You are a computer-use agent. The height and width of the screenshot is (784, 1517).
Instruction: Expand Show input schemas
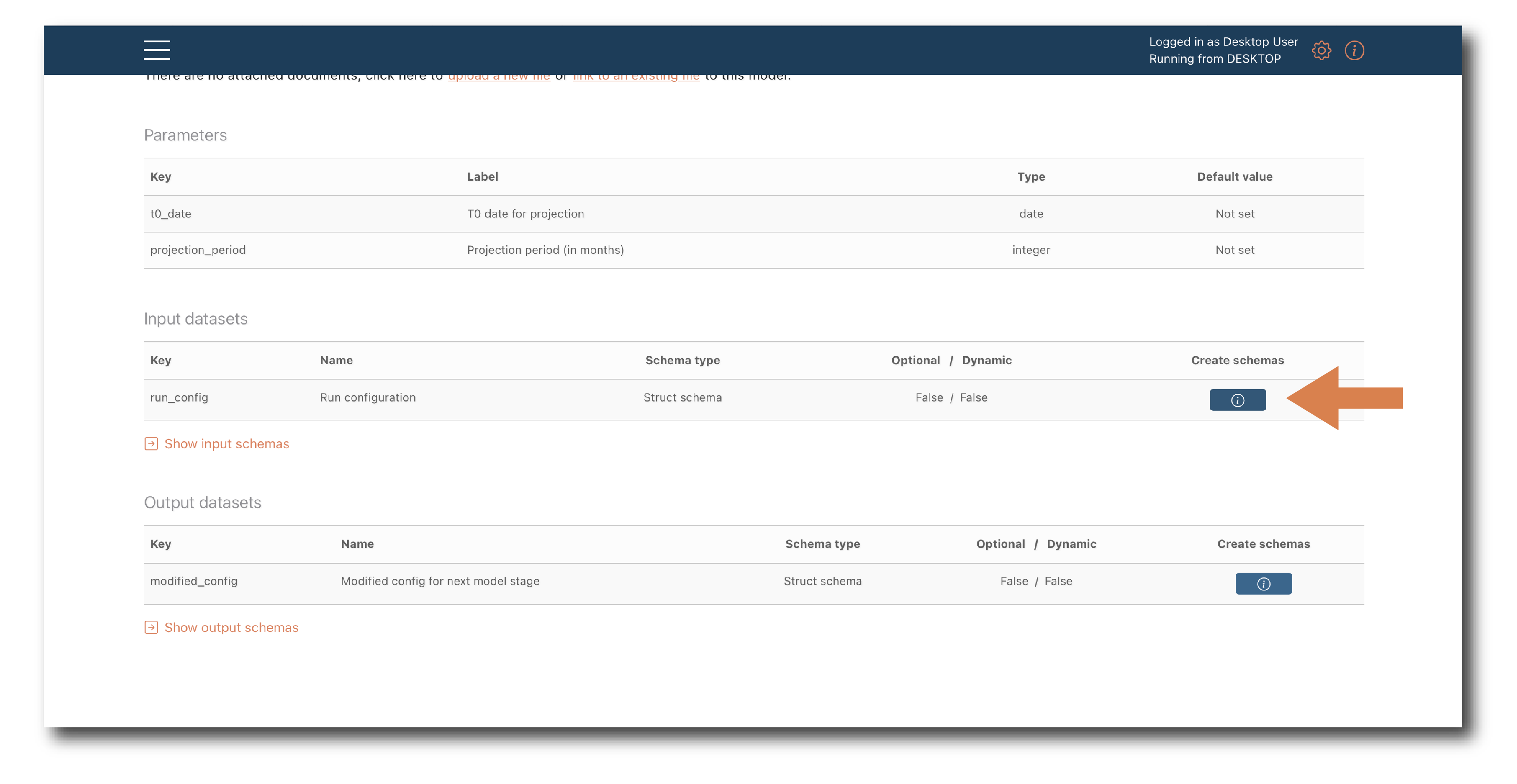tap(227, 443)
